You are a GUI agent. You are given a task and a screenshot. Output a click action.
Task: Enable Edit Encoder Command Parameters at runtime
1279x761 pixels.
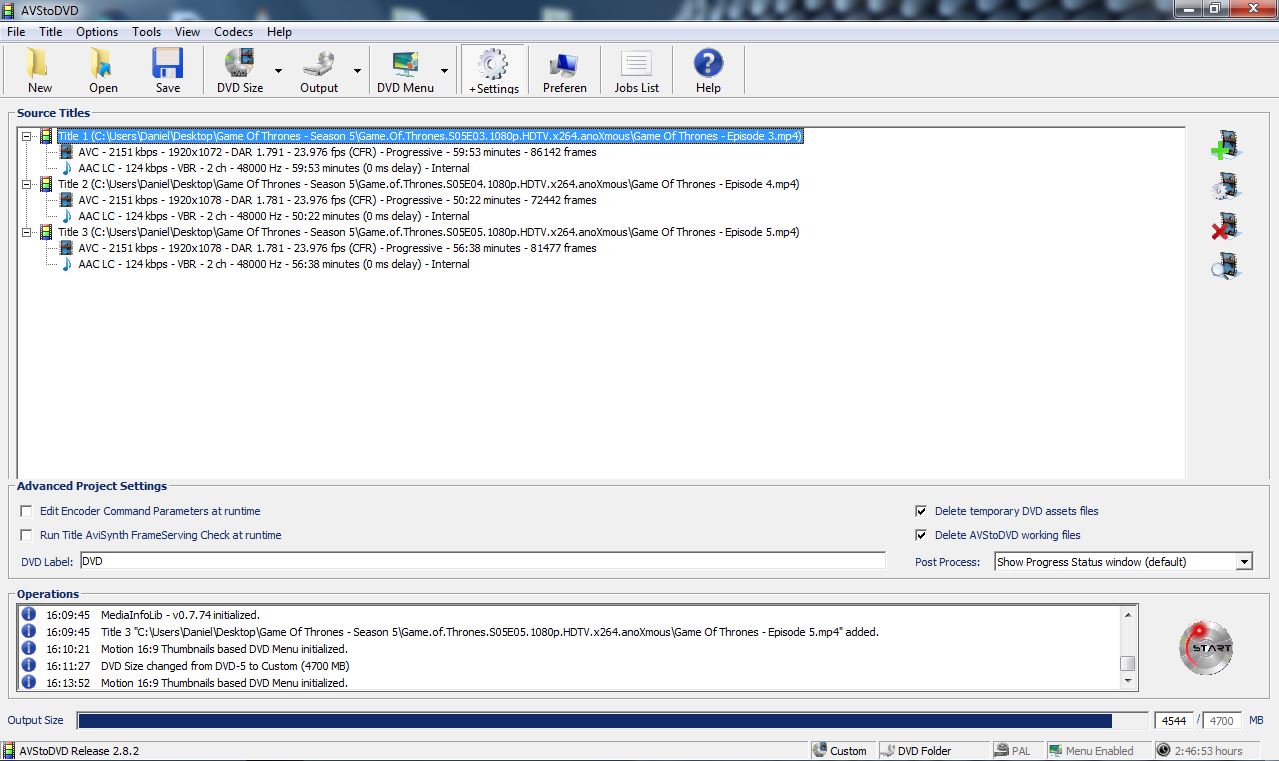coord(27,511)
